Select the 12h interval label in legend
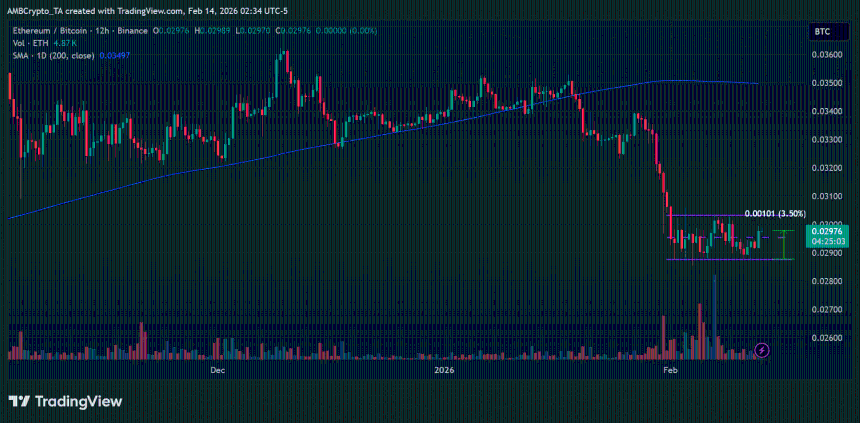Image resolution: width=860 pixels, height=423 pixels. (x=102, y=32)
